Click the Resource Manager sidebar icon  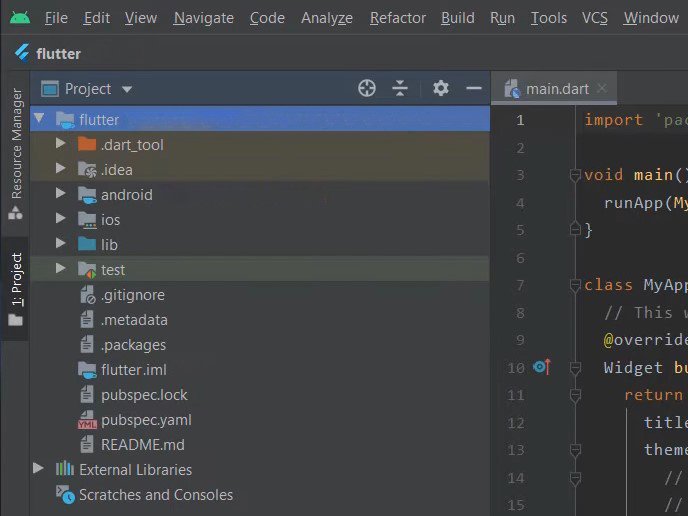pos(15,213)
